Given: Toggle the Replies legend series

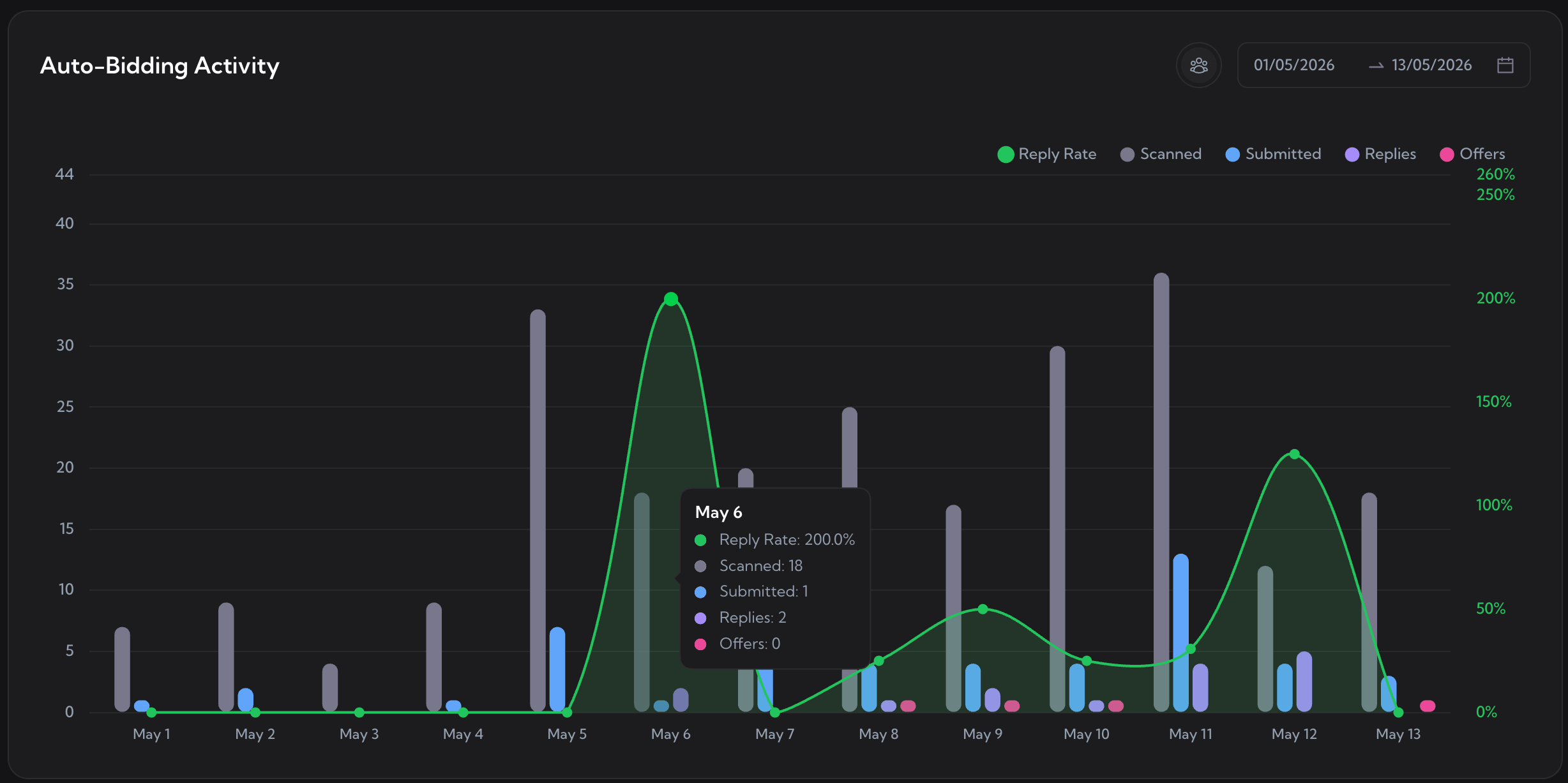Looking at the screenshot, I should click(x=1380, y=154).
